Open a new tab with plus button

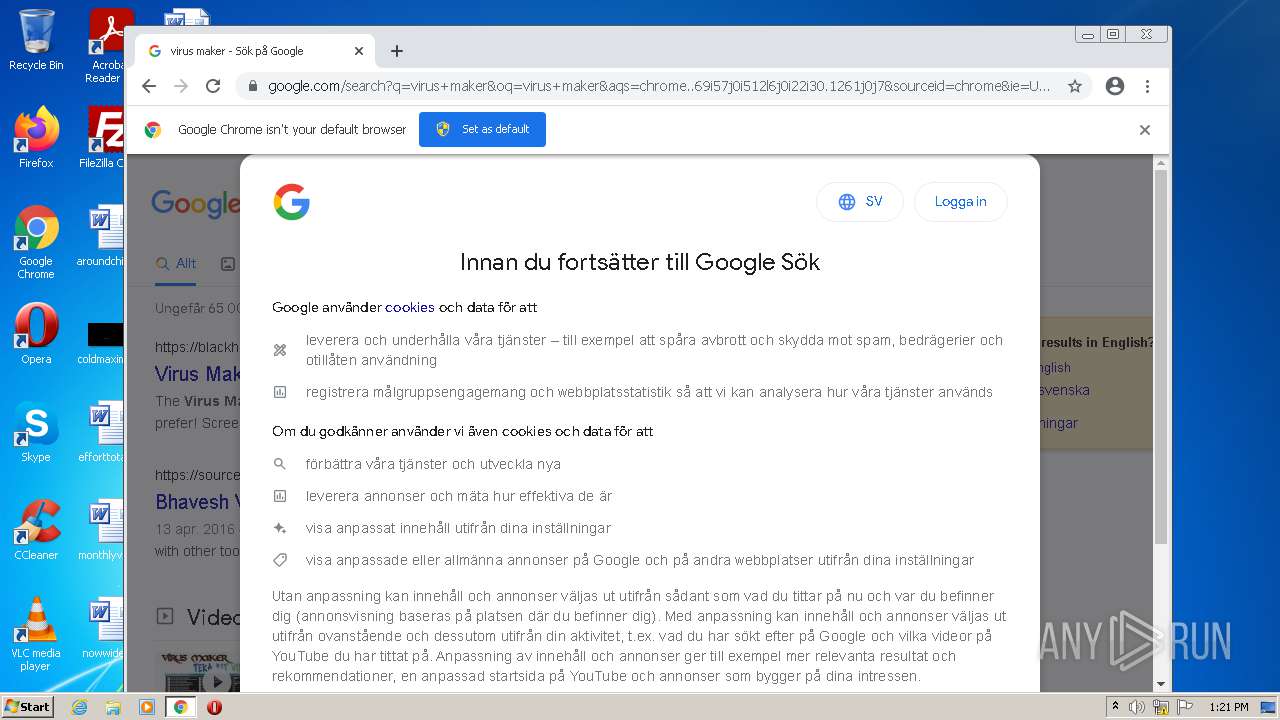[x=397, y=51]
